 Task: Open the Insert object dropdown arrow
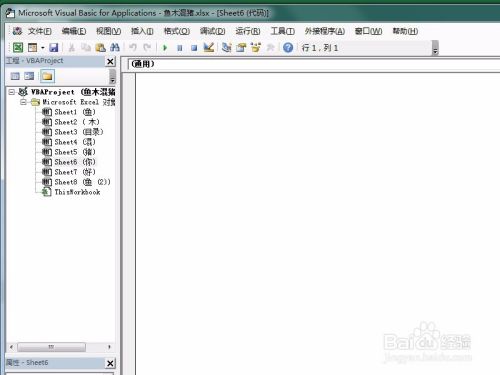point(43,48)
